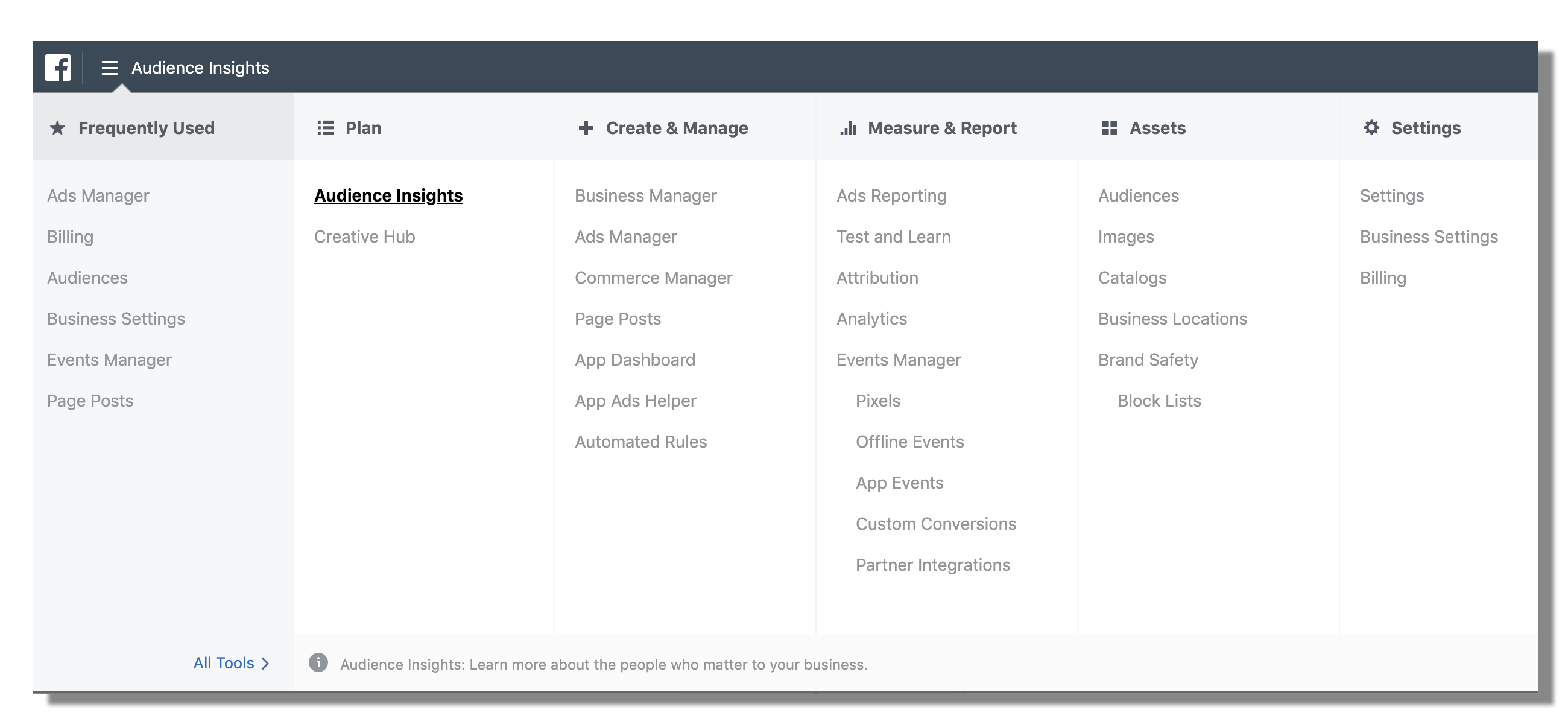1568x724 pixels.
Task: Click the star icon beside Frequently Used
Action: pos(57,128)
